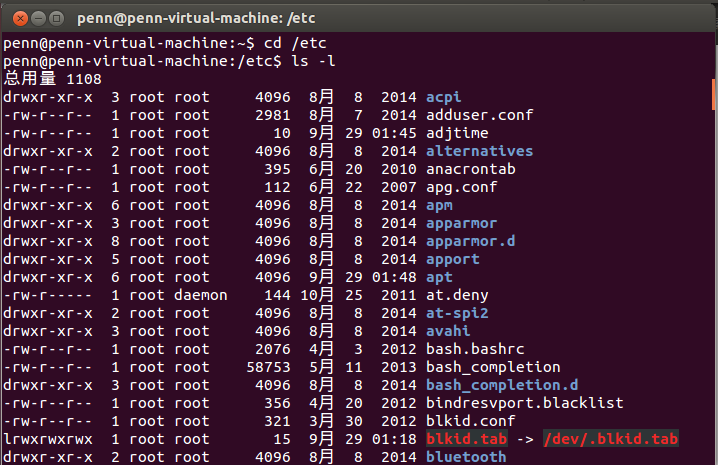Click the 3月 month in blkid.conf row

click(x=321, y=421)
